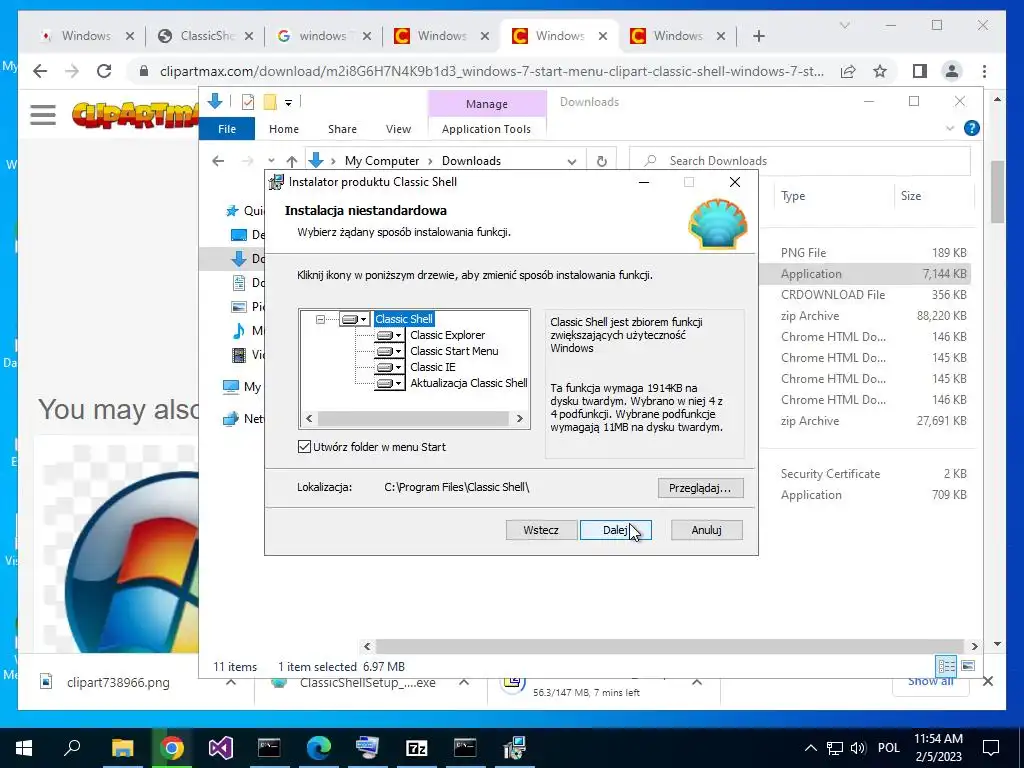Screen dimensions: 1024x768
Task: Toggle 'Utwórz folder w menu Start' checkbox
Action: [x=304, y=447]
